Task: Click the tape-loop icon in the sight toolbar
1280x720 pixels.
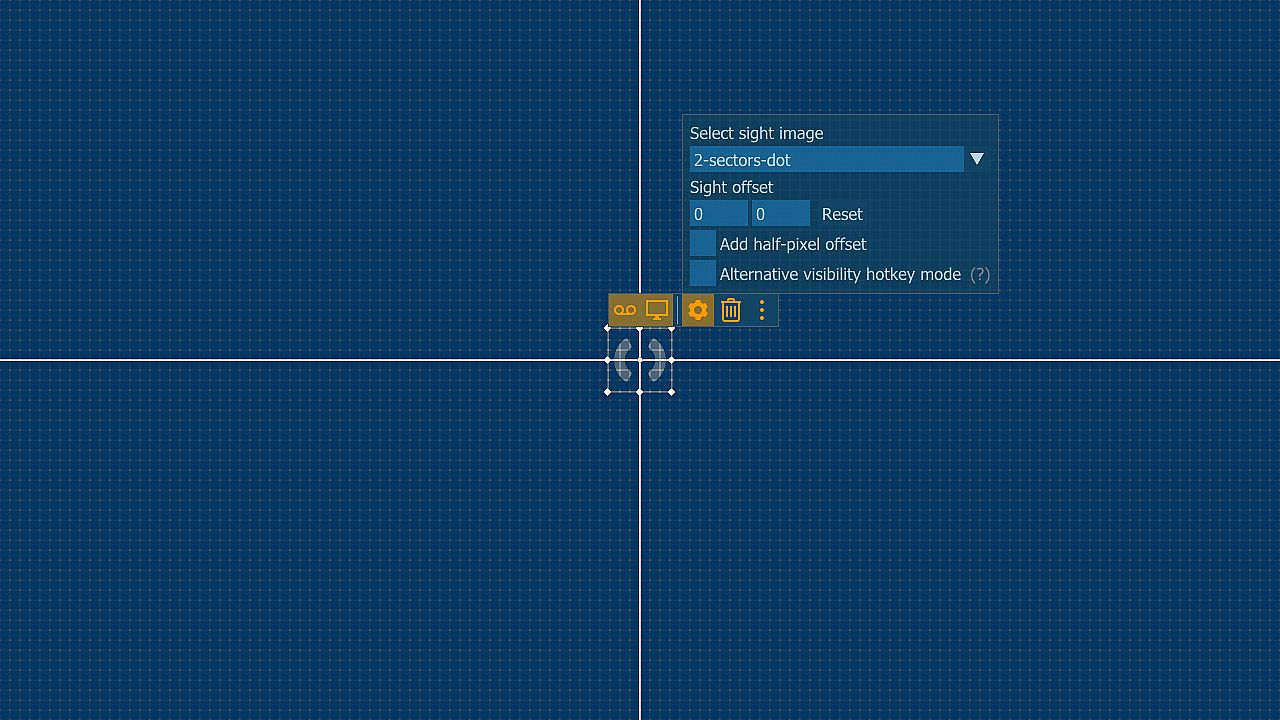Action: 625,310
